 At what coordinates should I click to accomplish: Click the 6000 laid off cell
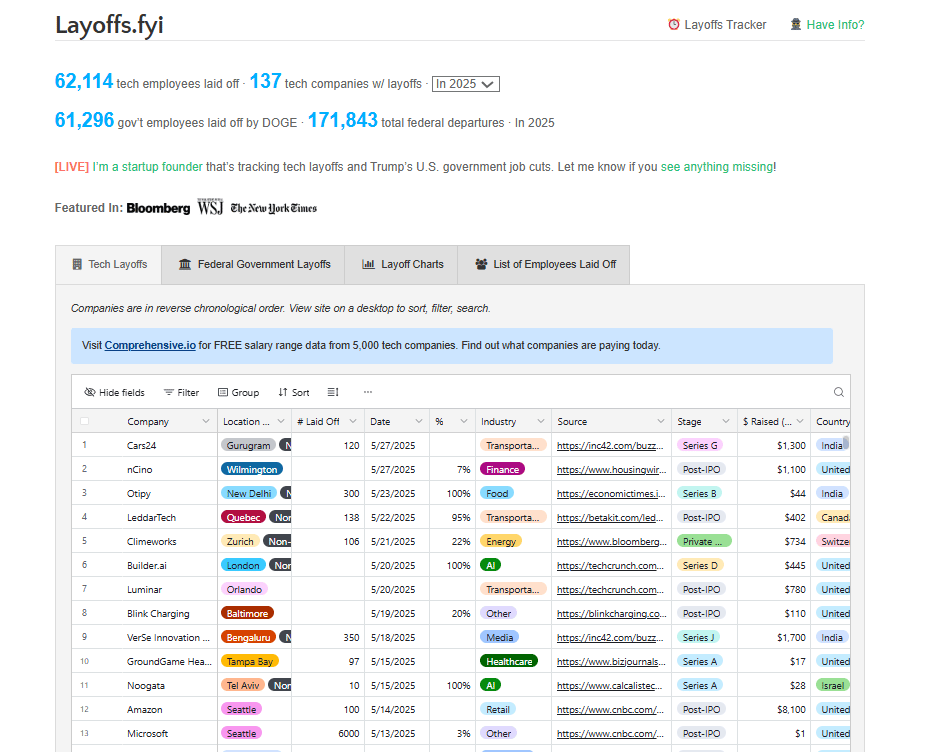pos(328,733)
